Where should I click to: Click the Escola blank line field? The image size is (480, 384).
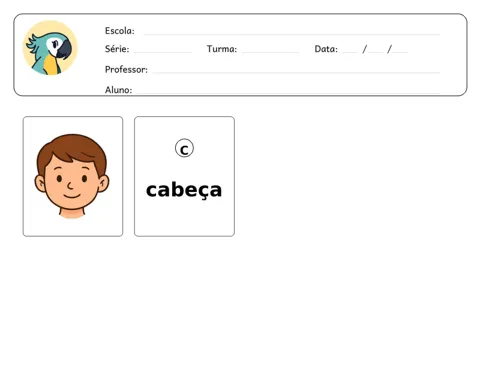click(292, 34)
